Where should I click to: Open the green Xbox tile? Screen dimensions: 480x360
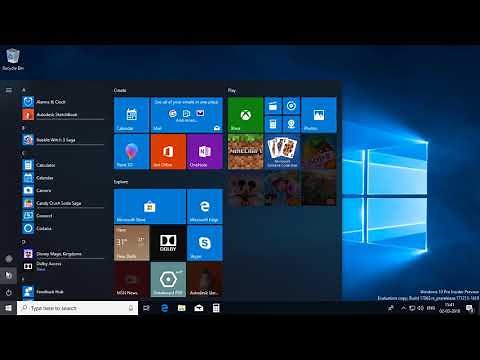coord(245,115)
